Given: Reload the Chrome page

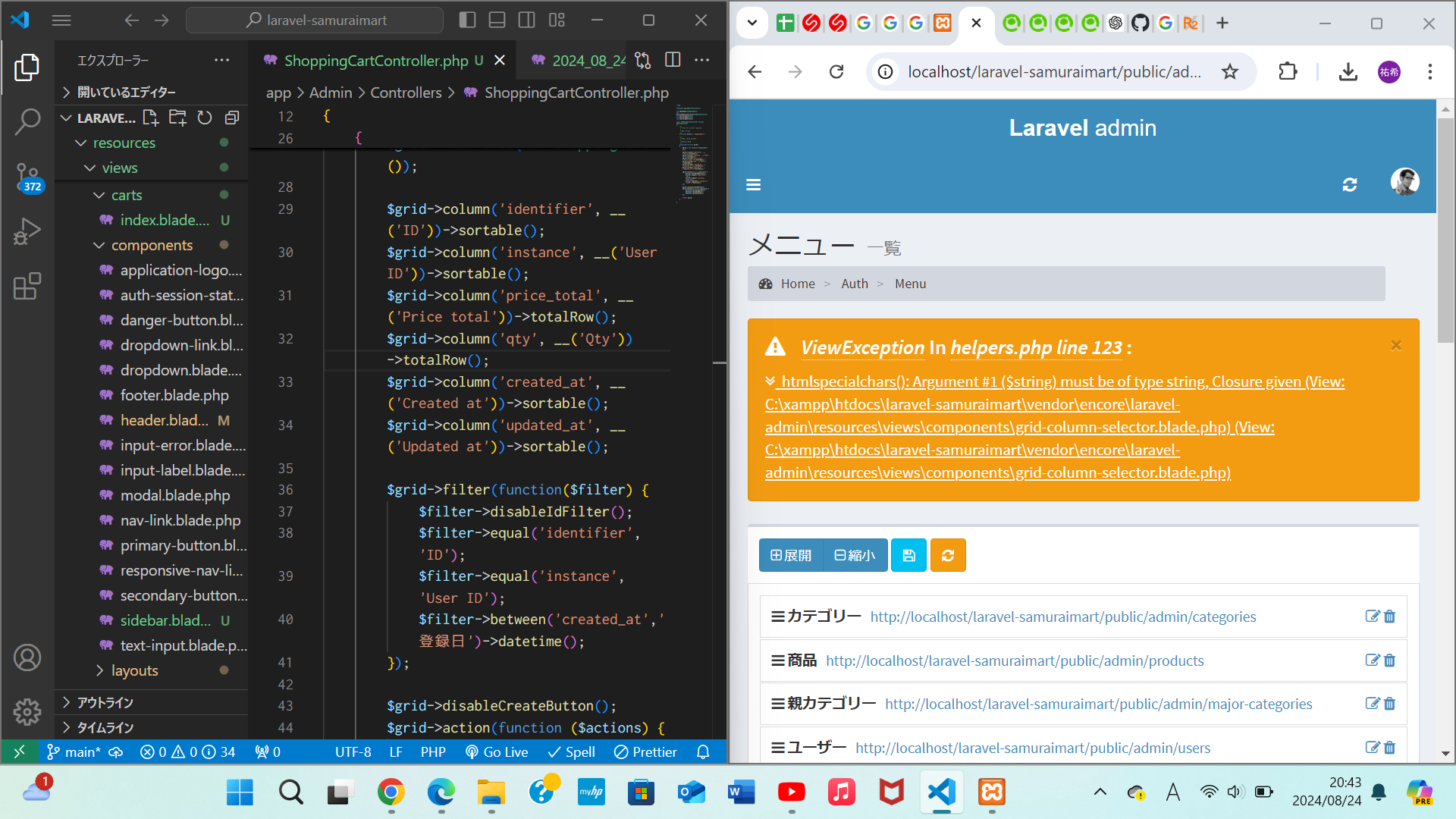Looking at the screenshot, I should click(836, 72).
